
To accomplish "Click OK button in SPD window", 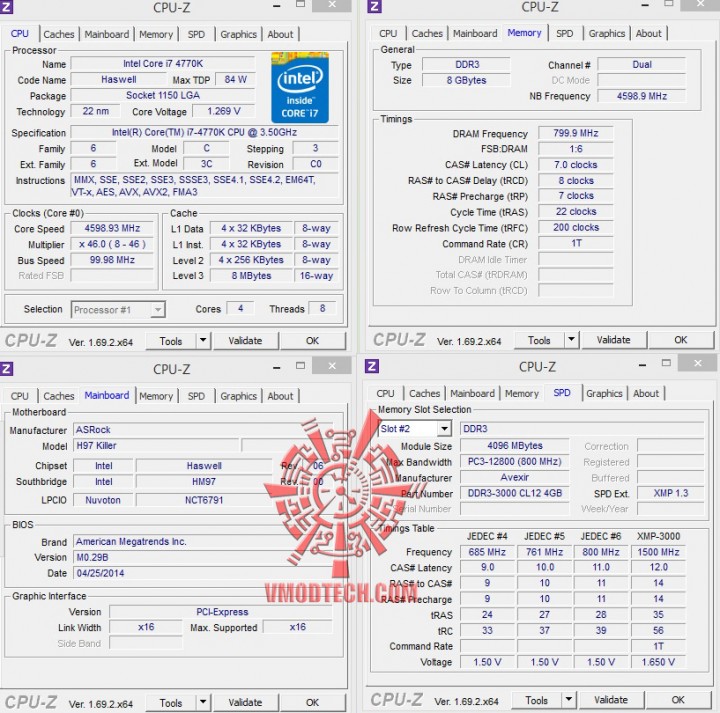I will 678,700.
